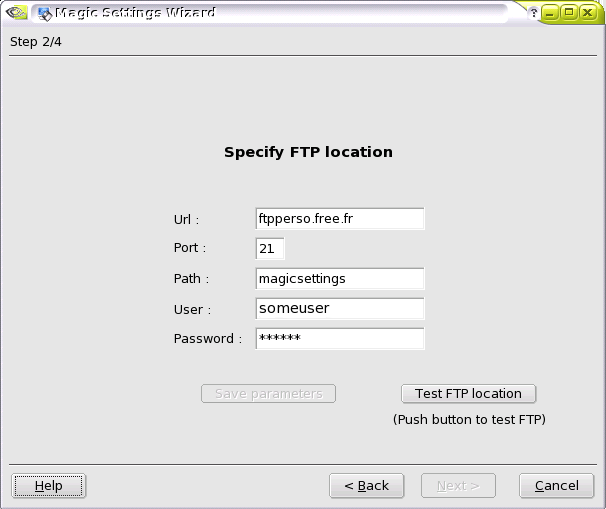Cancel the wizard
The width and height of the screenshot is (606, 509).
[557, 486]
